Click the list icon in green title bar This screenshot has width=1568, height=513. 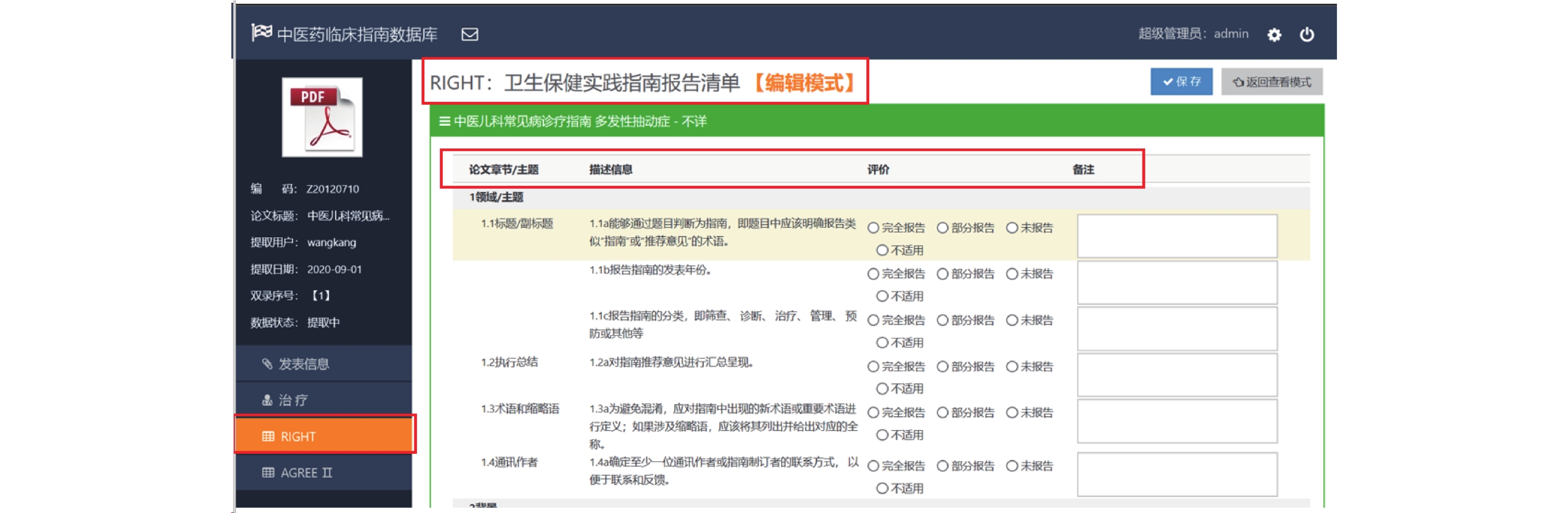coord(444,121)
